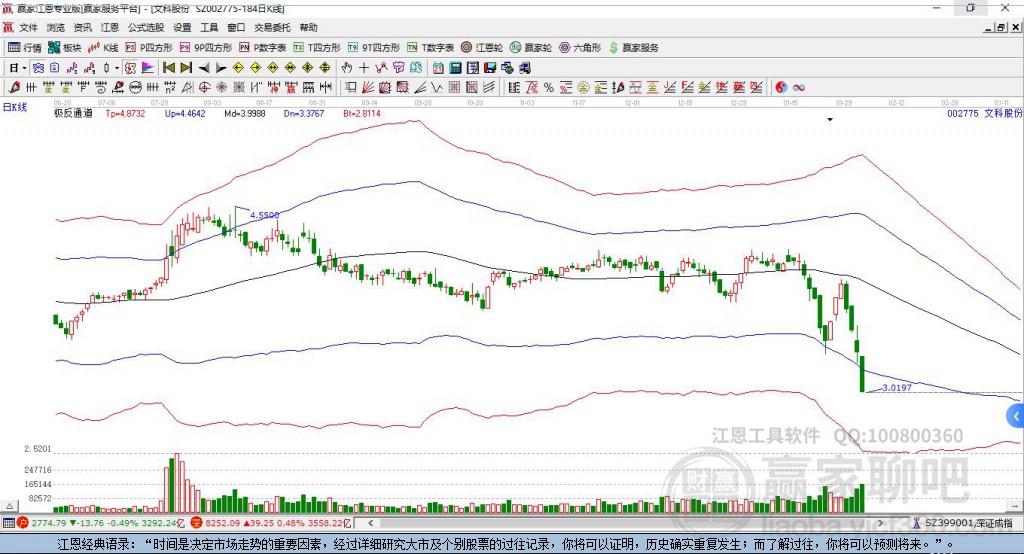The height and width of the screenshot is (554, 1024).
Task: Open the 工具 menu
Action: pyautogui.click(x=209, y=27)
